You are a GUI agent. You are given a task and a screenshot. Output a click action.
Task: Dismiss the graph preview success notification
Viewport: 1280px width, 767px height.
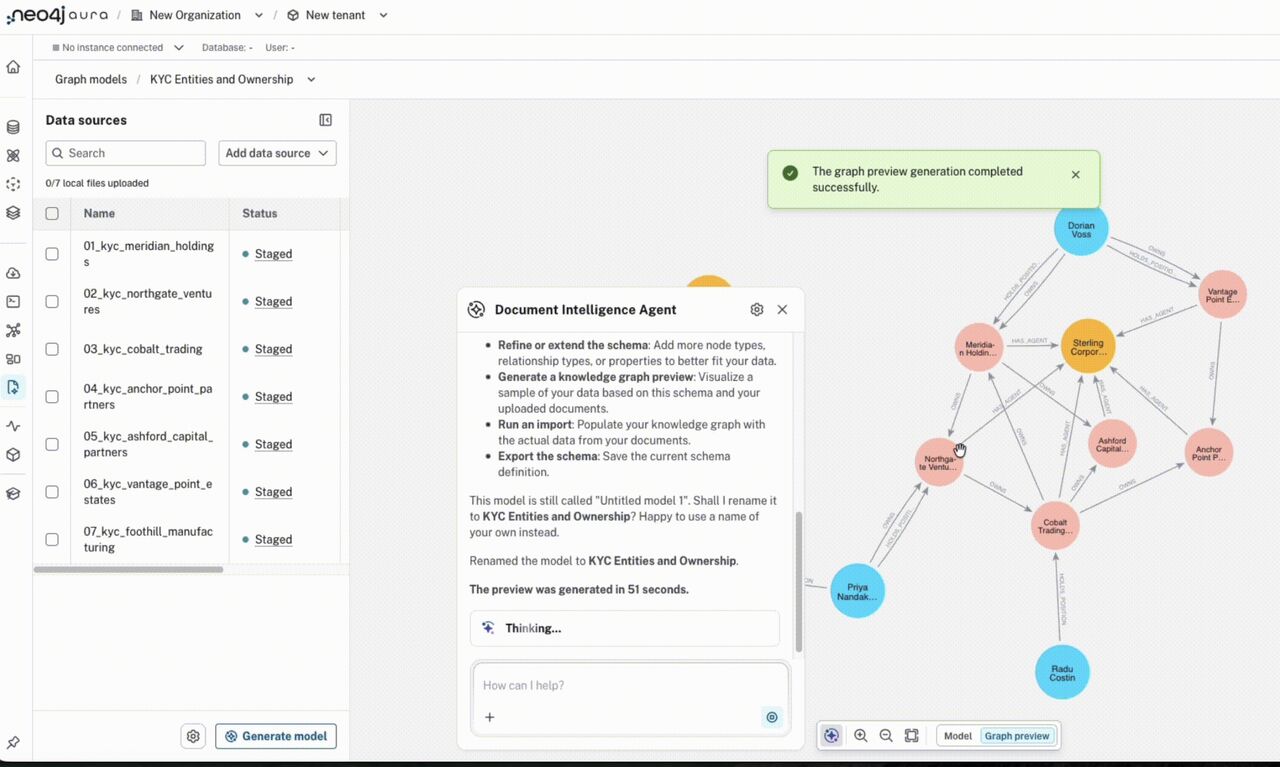pyautogui.click(x=1076, y=175)
